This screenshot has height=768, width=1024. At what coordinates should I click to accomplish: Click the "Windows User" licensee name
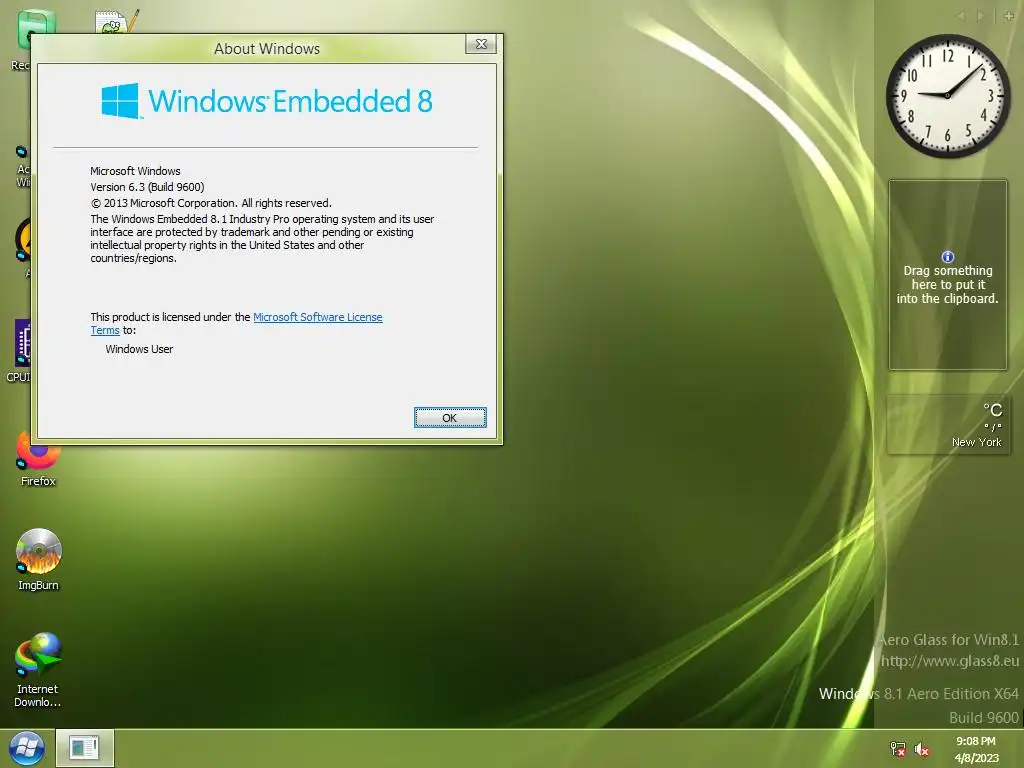click(x=139, y=349)
